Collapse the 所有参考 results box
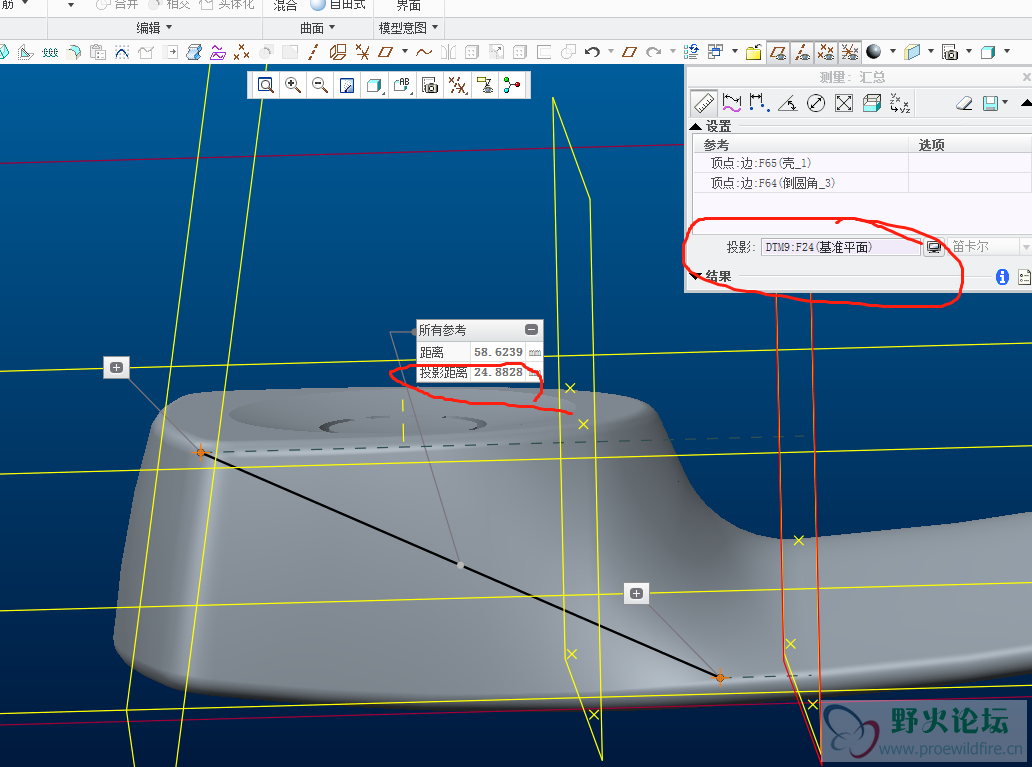This screenshot has height=767, width=1032. coord(532,329)
